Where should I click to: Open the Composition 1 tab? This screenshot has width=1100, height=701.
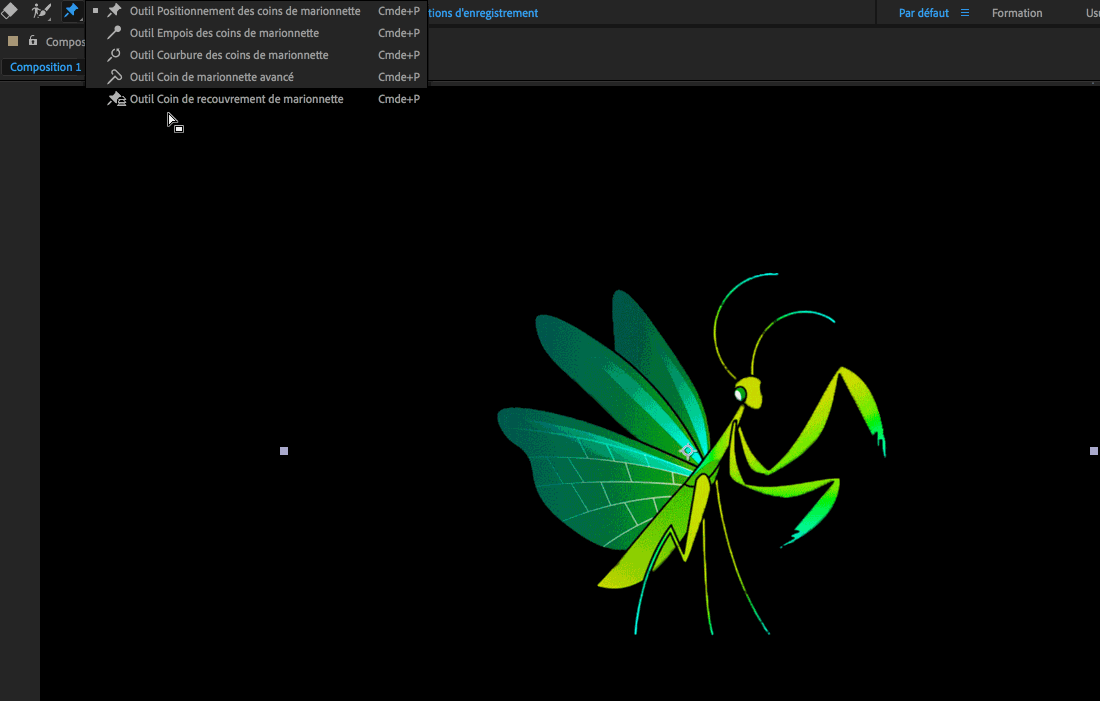(x=45, y=67)
